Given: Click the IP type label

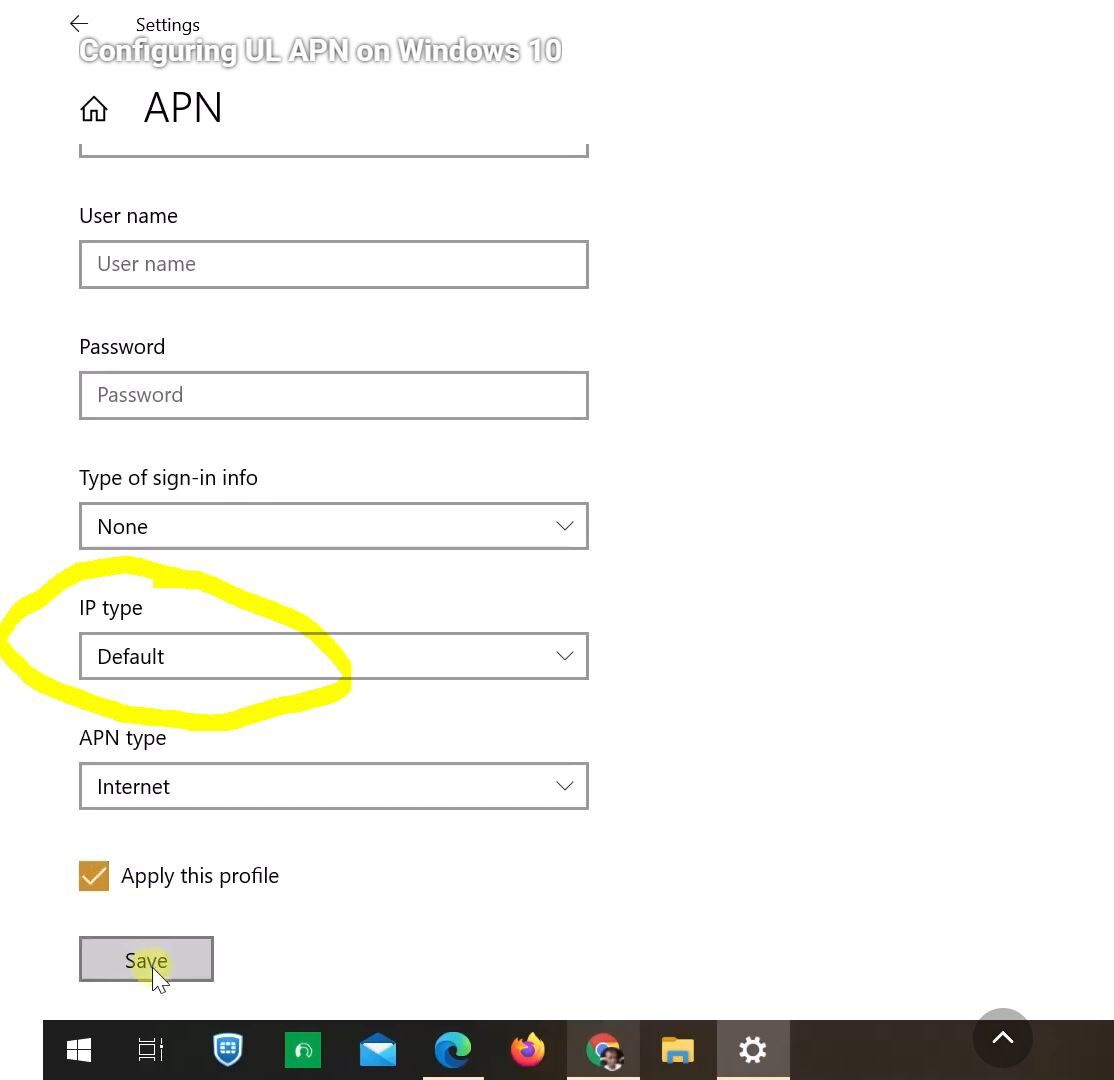Looking at the screenshot, I should tap(111, 608).
